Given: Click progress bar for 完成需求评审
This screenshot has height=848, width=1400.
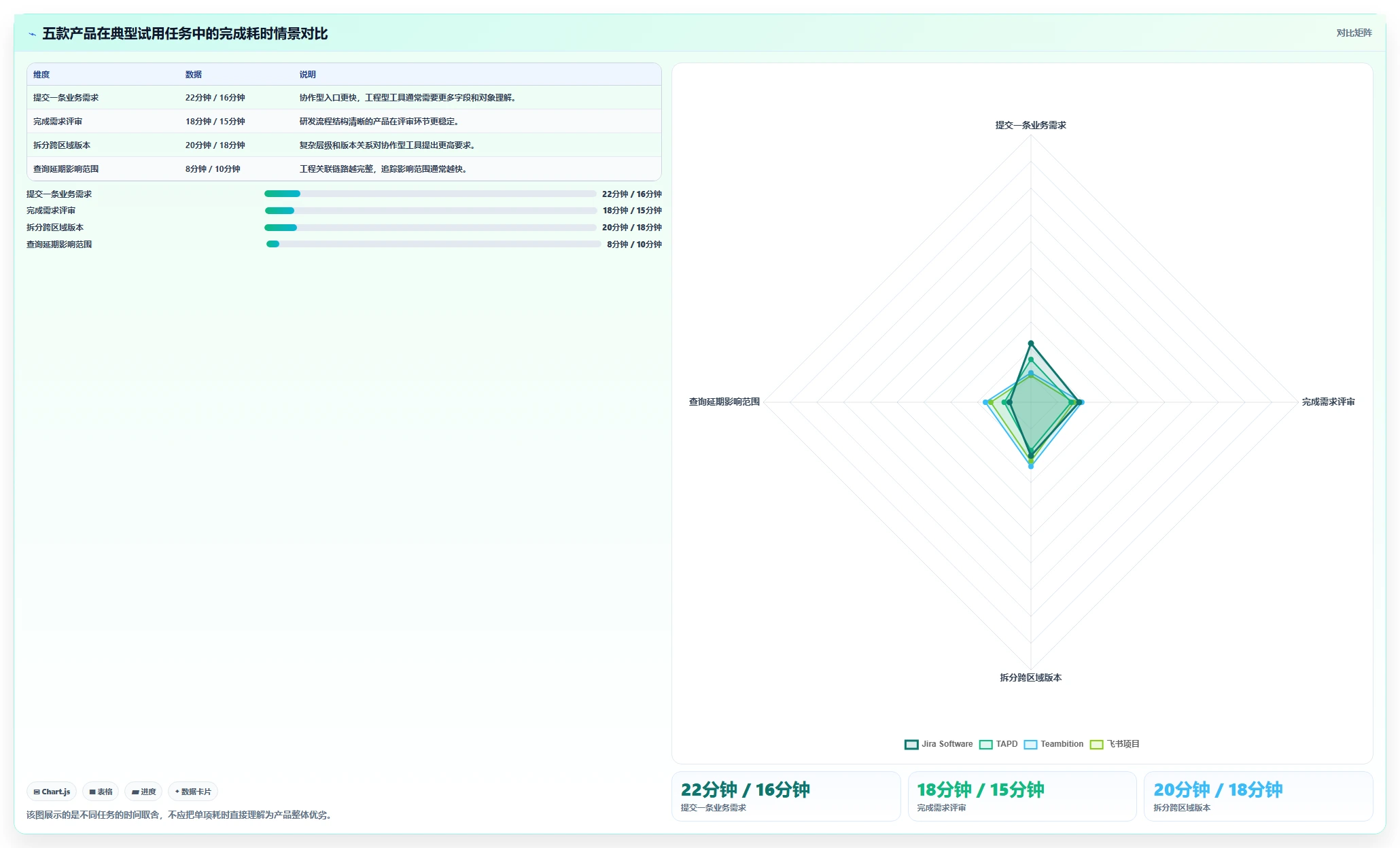Looking at the screenshot, I should pyautogui.click(x=431, y=211).
